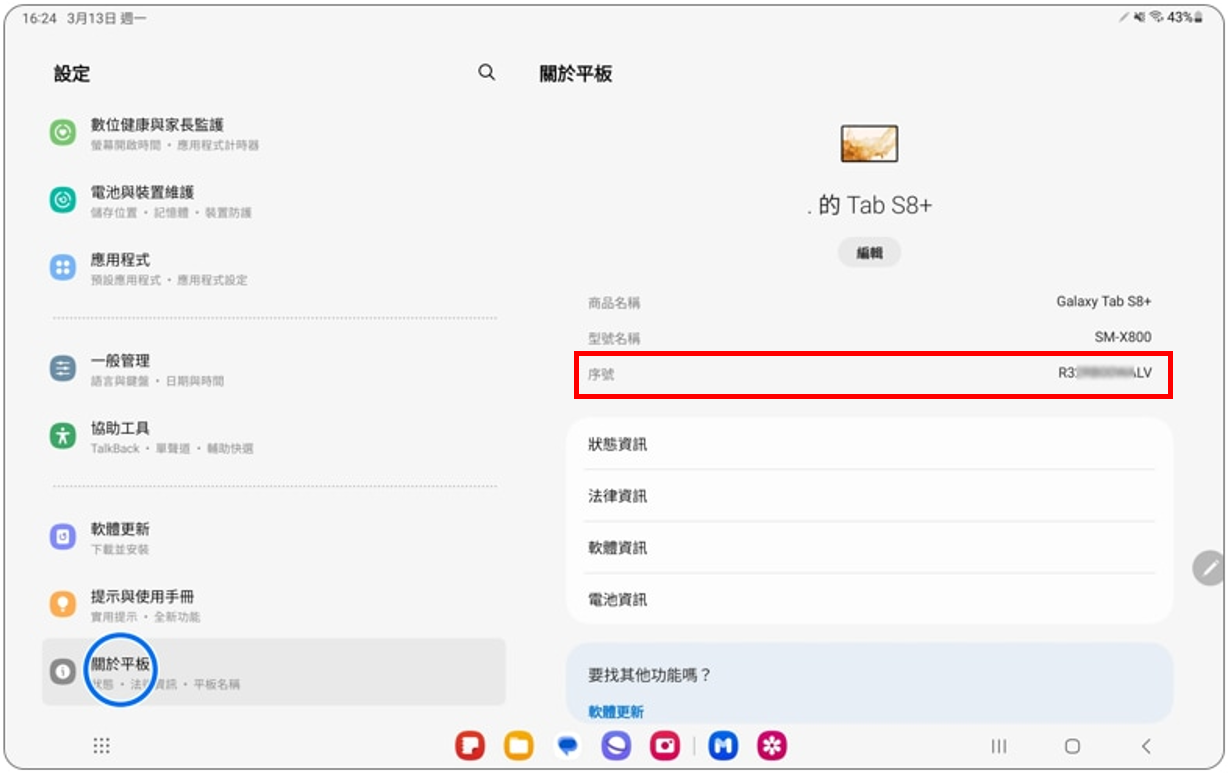Tap the 一般管理 sliders icon

coord(63,368)
